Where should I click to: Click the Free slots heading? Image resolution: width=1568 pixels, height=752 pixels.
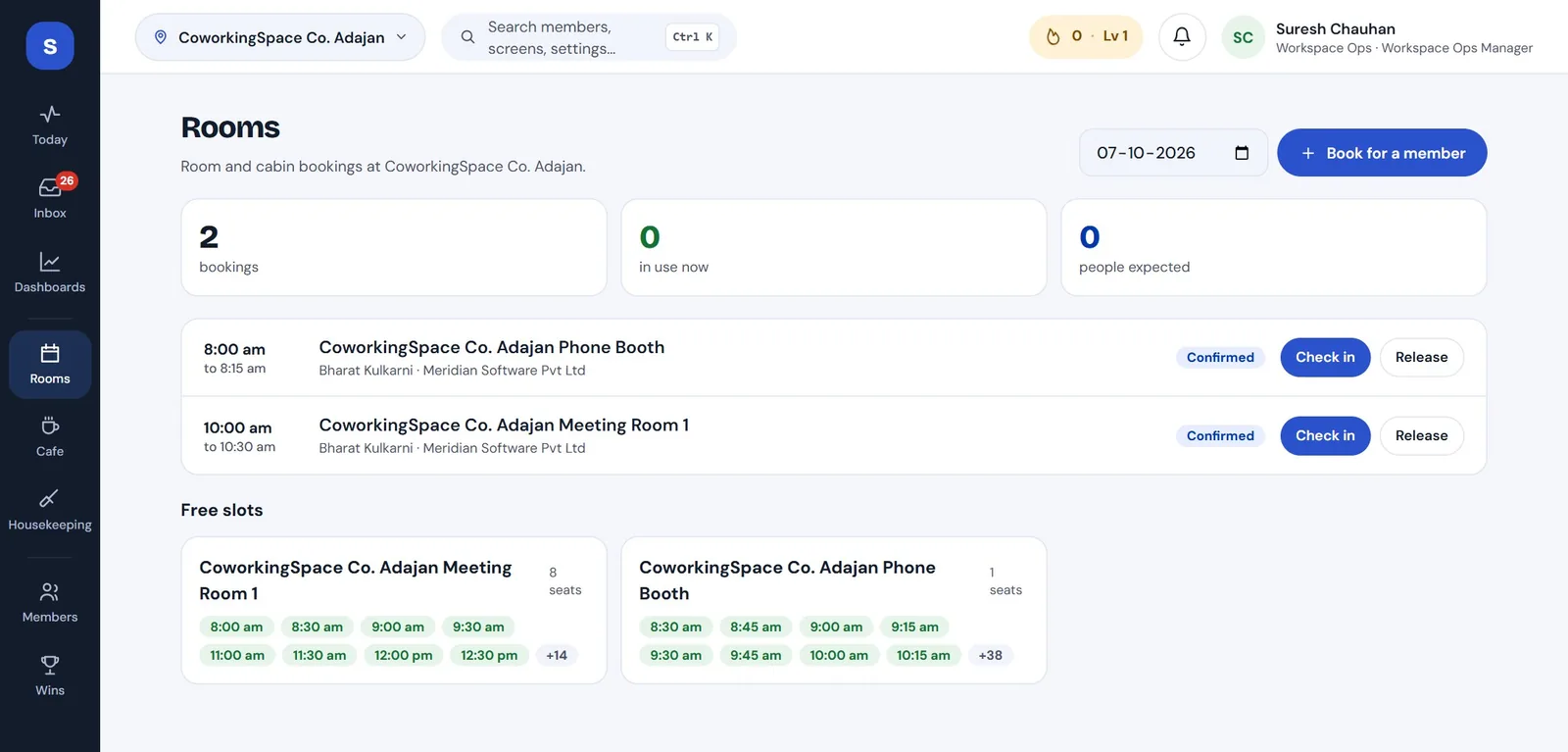point(221,510)
